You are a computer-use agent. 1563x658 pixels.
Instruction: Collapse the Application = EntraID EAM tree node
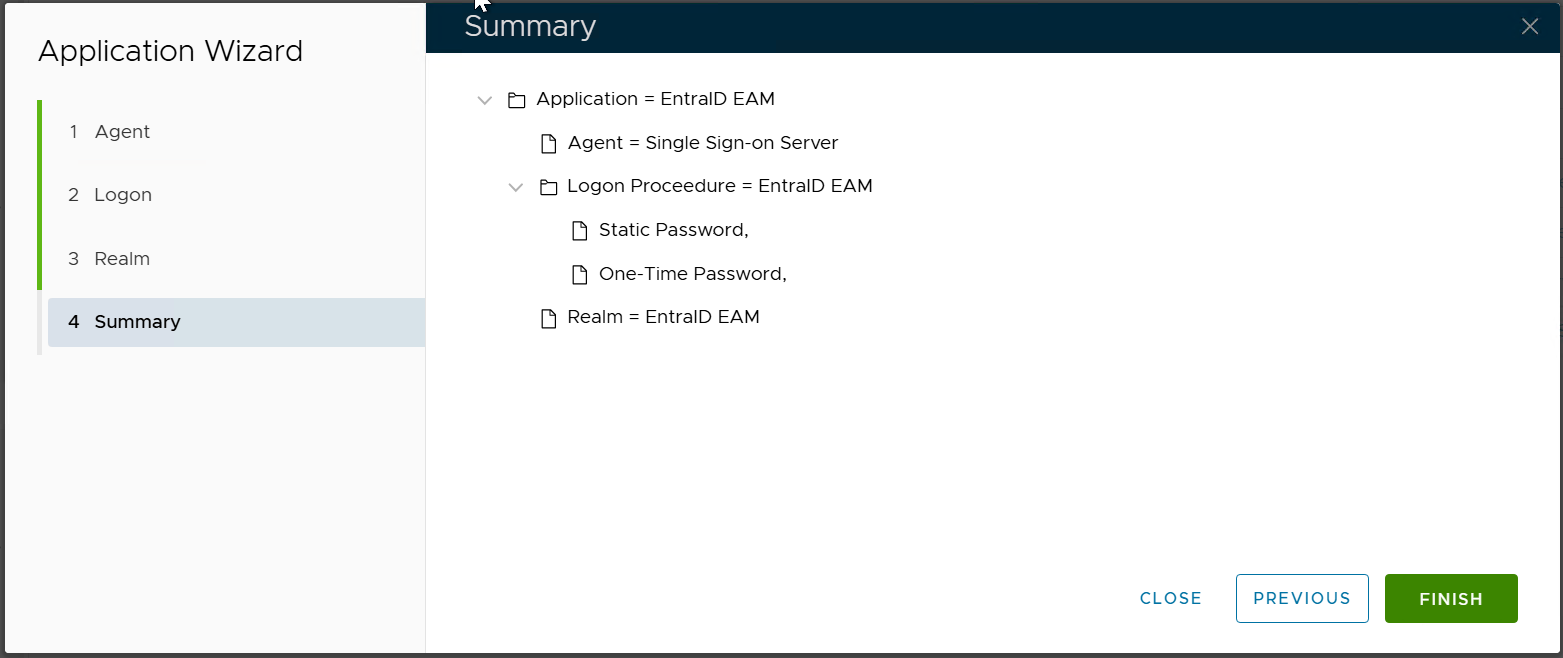click(485, 100)
